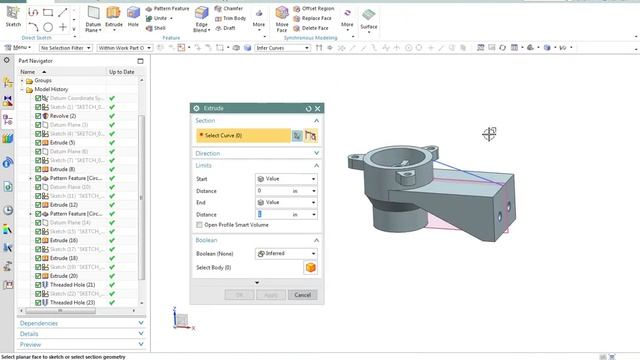This screenshot has height=360, width=640.
Task: Click the Apply button
Action: [271, 295]
